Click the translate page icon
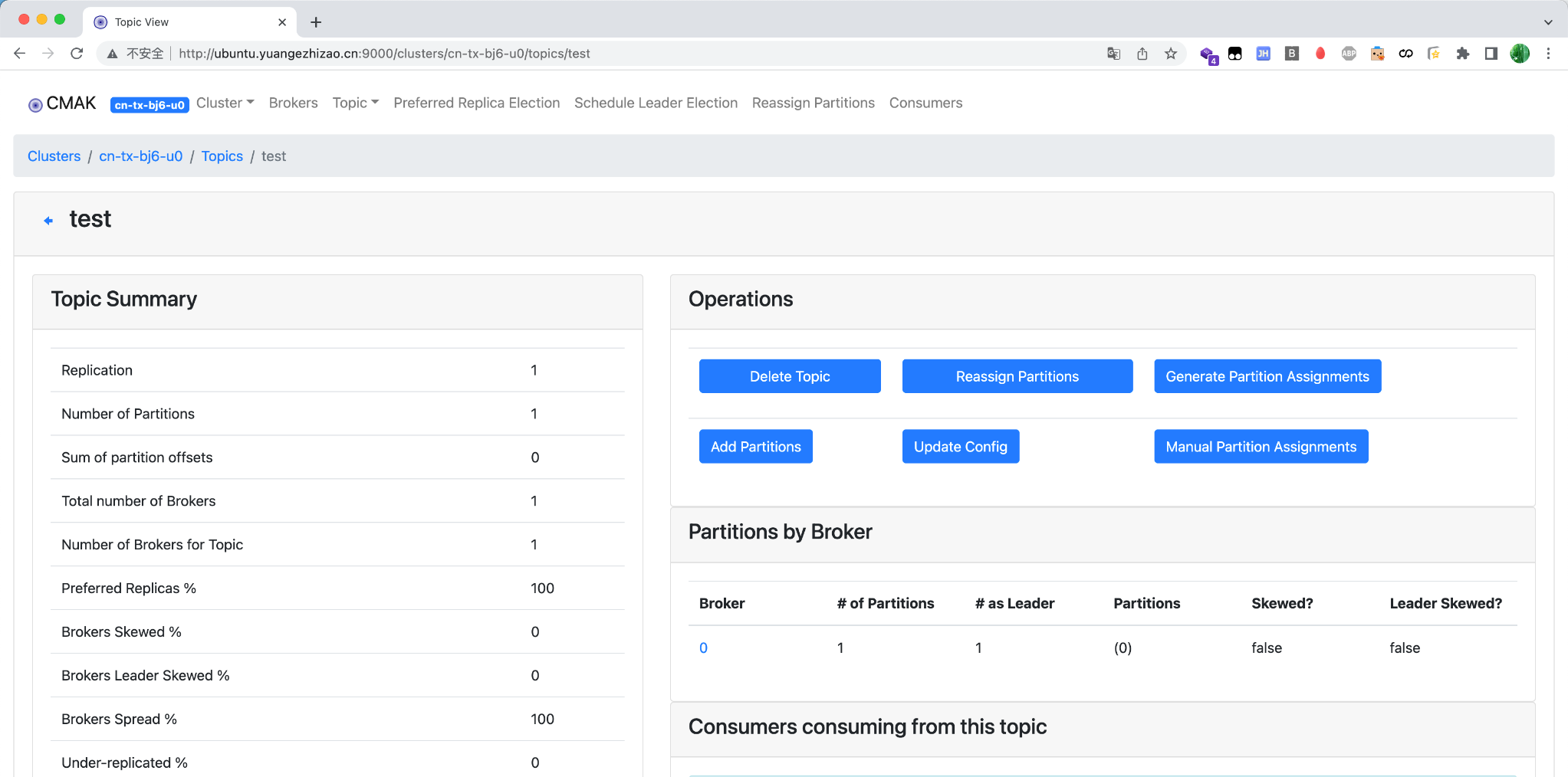 coord(1113,54)
